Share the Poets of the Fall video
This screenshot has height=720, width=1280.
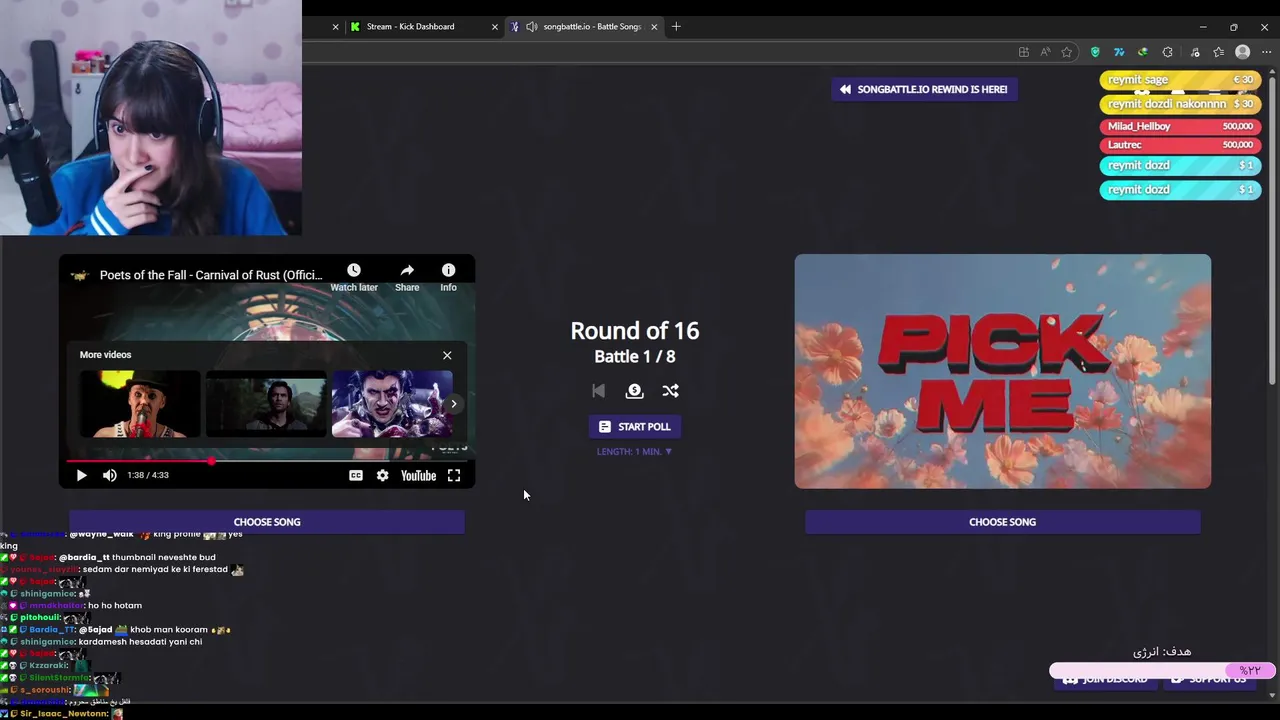pyautogui.click(x=407, y=277)
